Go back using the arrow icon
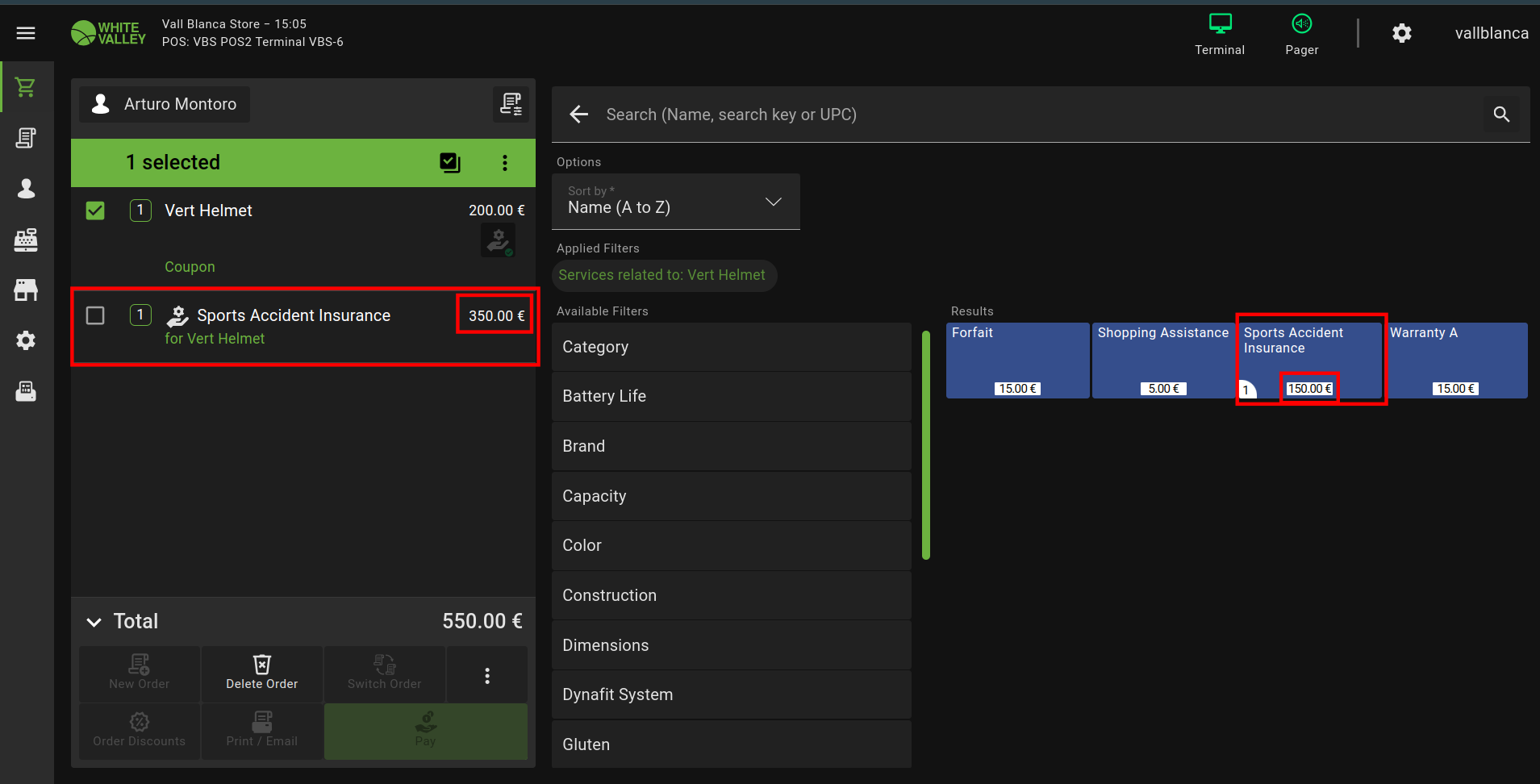The height and width of the screenshot is (784, 1540). pyautogui.click(x=578, y=115)
